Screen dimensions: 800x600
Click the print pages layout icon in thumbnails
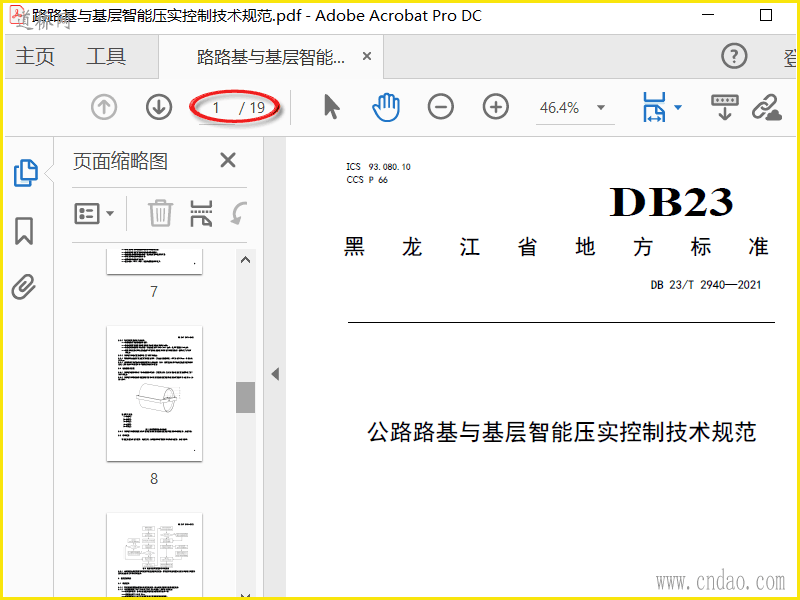[x=201, y=213]
